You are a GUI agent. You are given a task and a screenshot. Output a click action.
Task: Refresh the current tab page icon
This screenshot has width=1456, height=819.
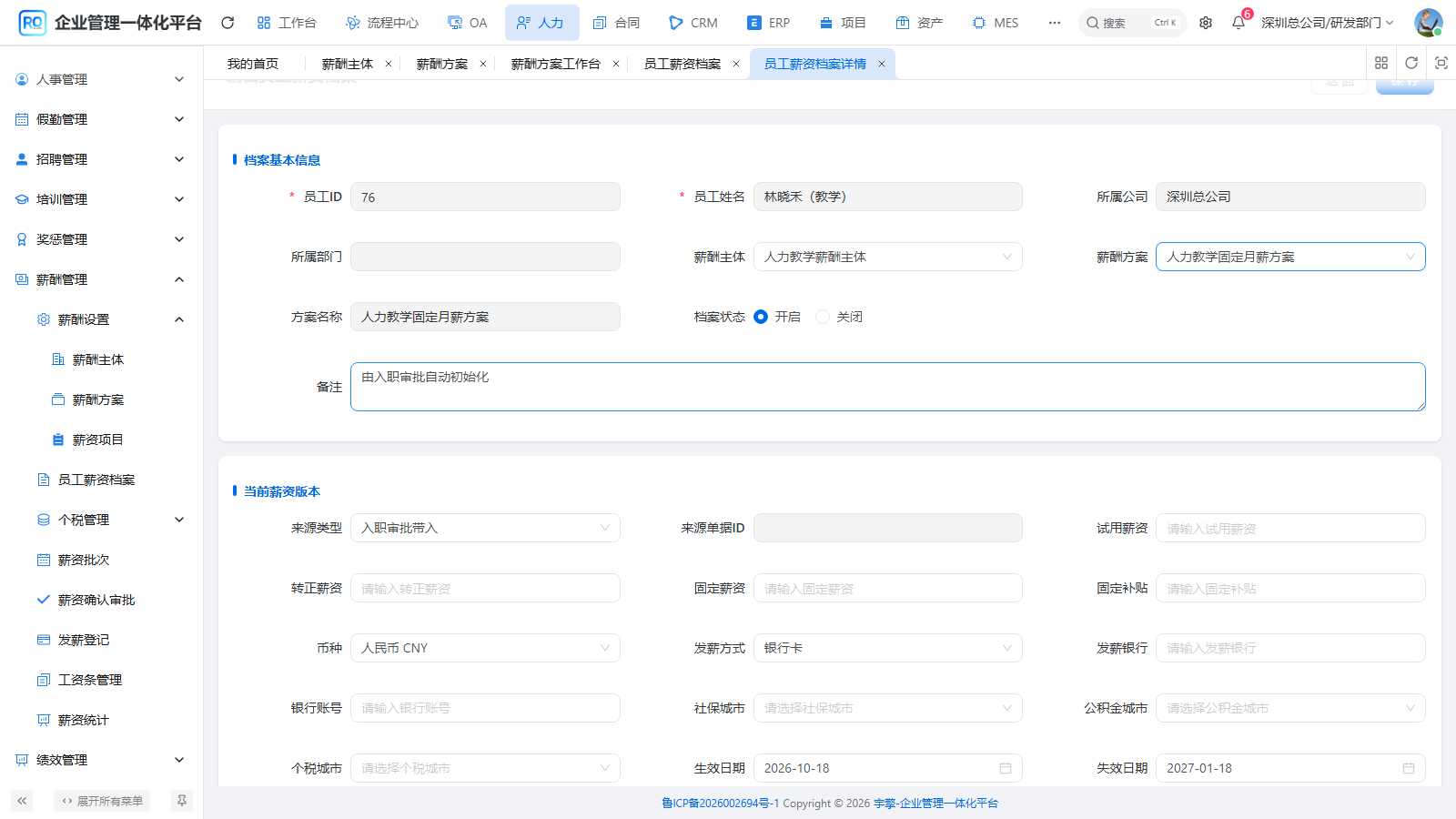[x=1411, y=63]
